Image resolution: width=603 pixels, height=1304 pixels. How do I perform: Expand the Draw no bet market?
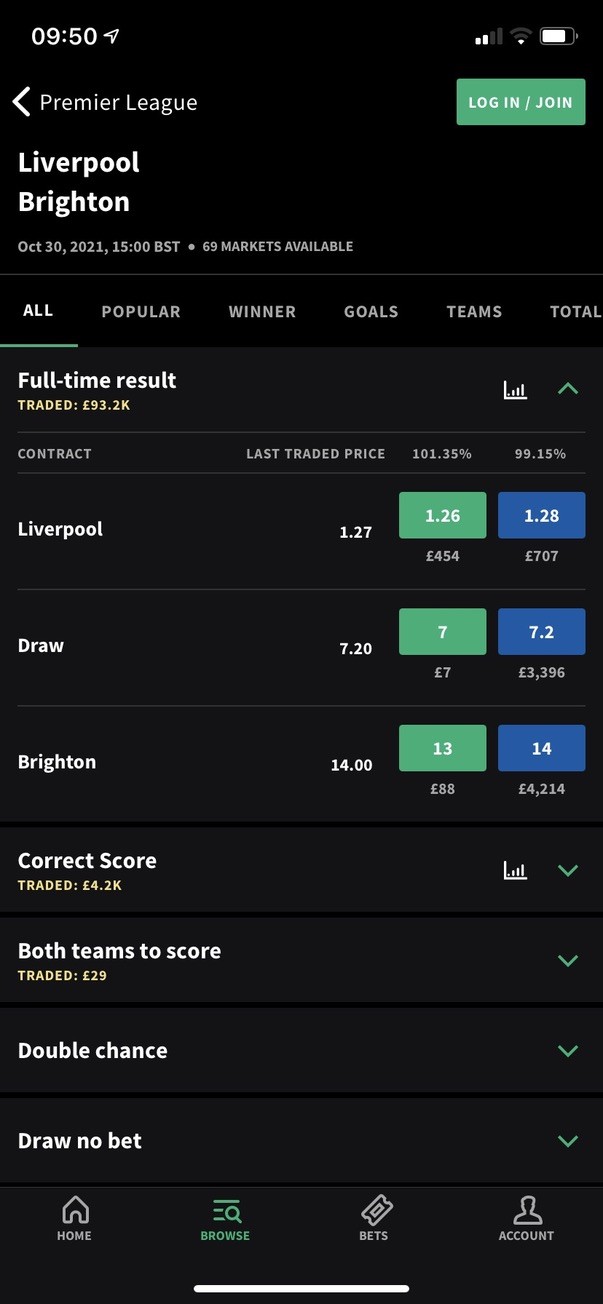(567, 1140)
